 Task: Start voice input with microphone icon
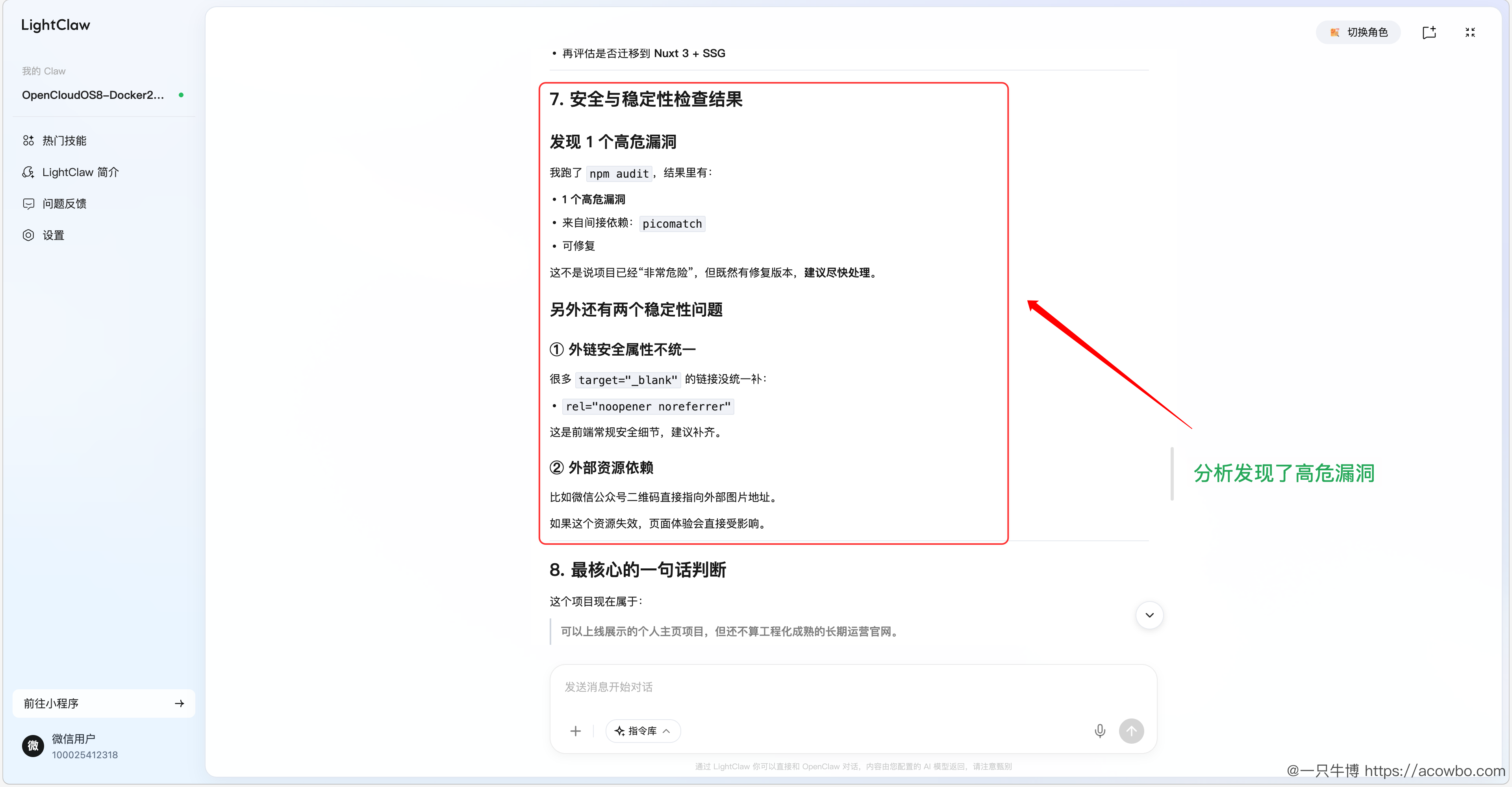coord(1100,731)
